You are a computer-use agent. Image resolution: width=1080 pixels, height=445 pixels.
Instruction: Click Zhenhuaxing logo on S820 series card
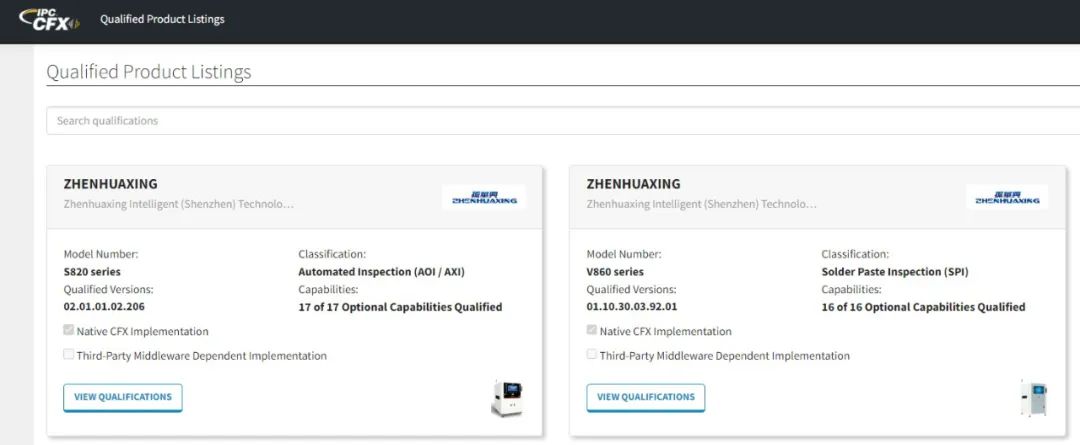(x=484, y=197)
